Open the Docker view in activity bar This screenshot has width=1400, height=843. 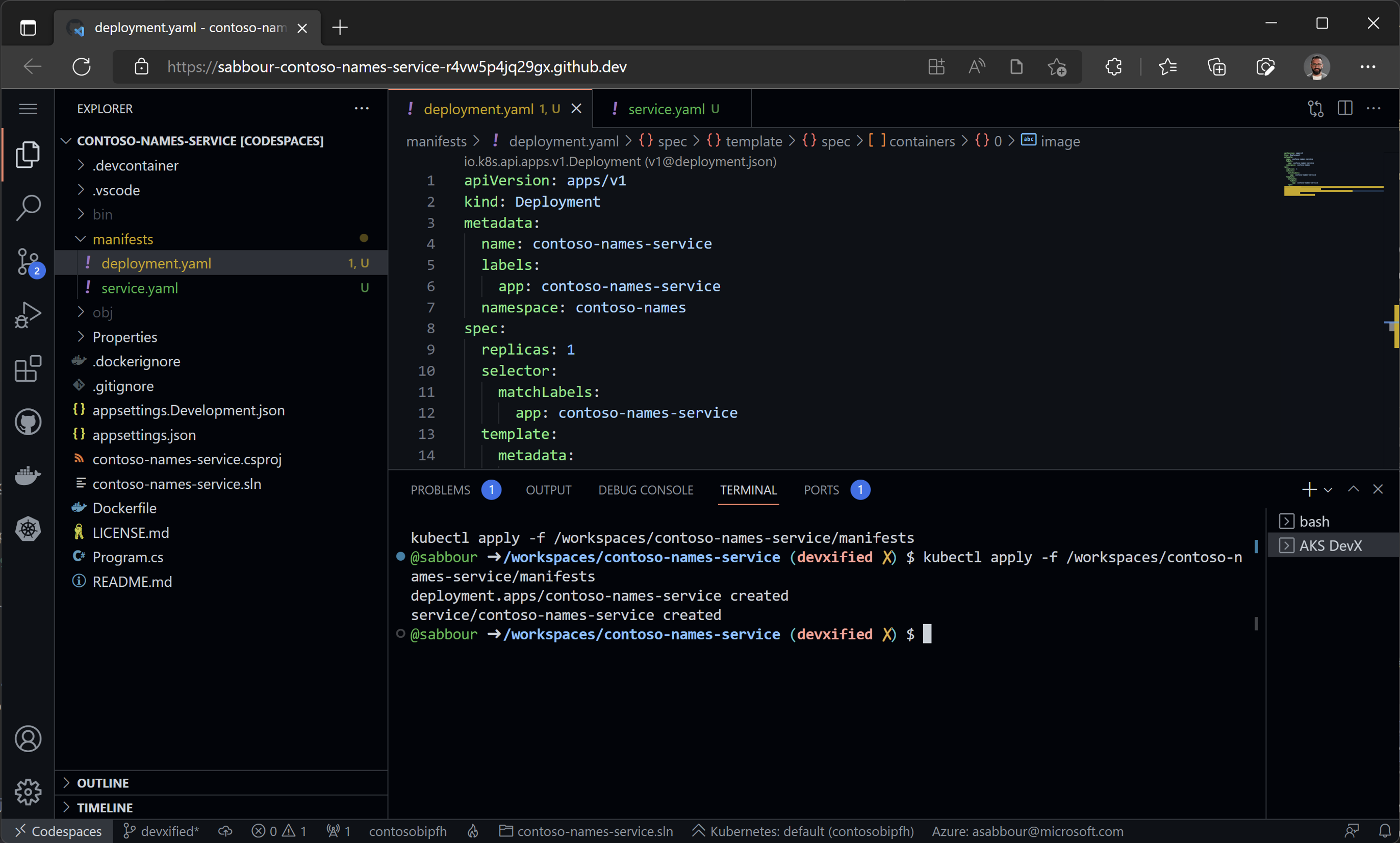[28, 476]
